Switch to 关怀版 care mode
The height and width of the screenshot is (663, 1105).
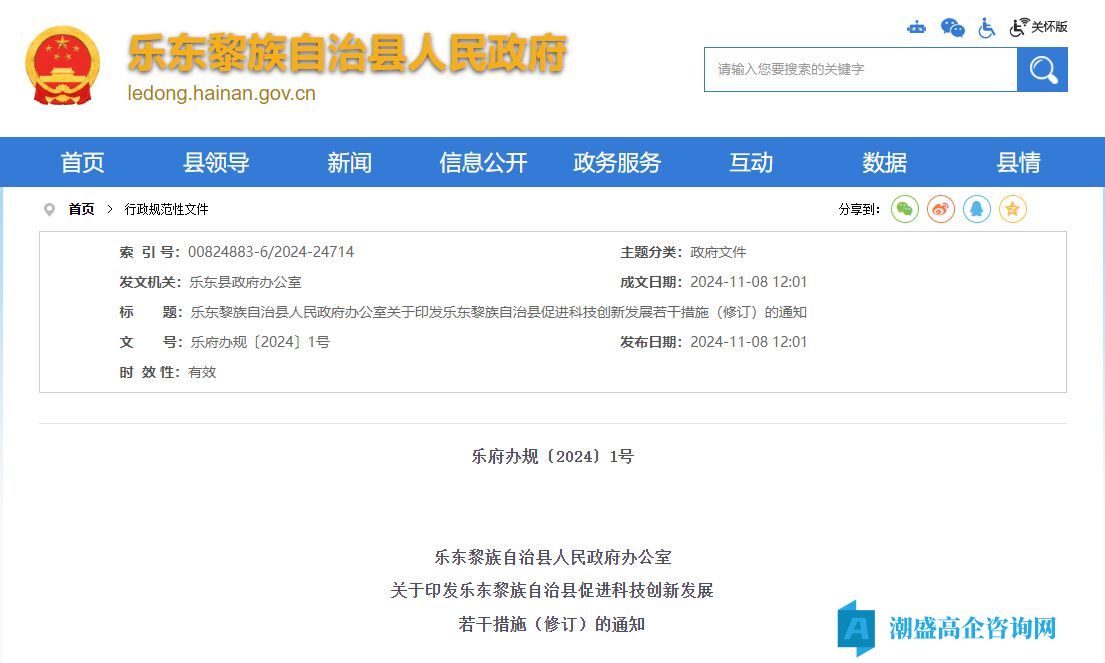pyautogui.click(x=1040, y=28)
